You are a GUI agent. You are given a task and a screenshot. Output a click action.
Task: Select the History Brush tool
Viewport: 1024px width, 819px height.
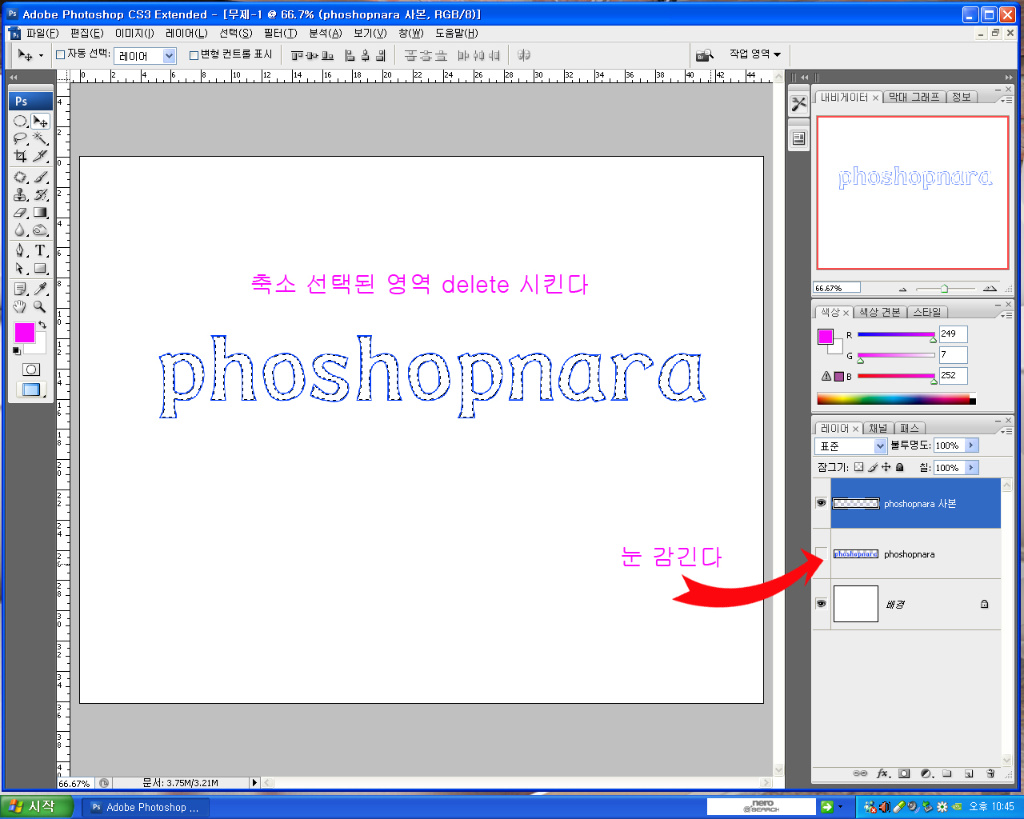[x=40, y=195]
